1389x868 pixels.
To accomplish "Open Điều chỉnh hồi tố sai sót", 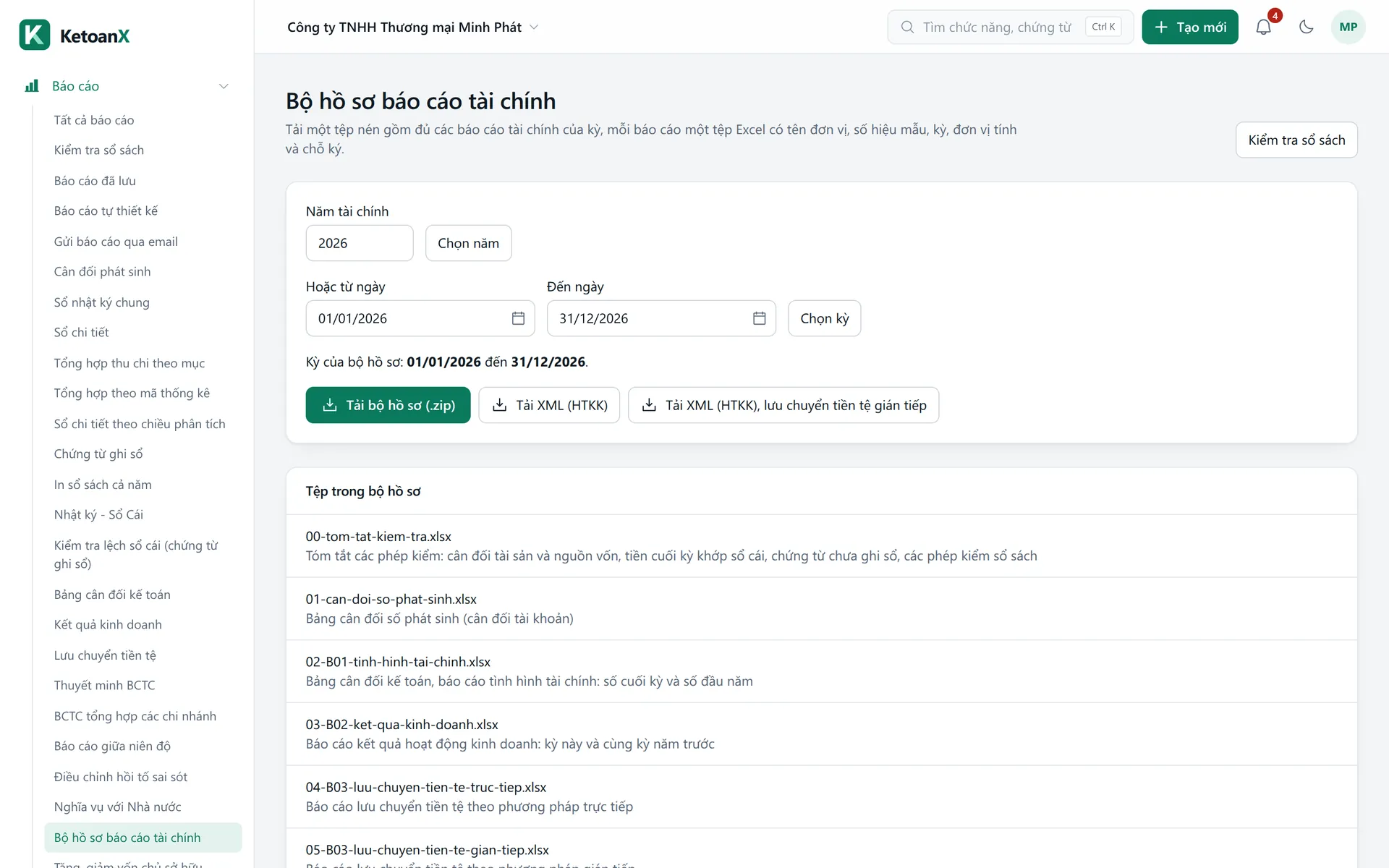I will (x=143, y=777).
